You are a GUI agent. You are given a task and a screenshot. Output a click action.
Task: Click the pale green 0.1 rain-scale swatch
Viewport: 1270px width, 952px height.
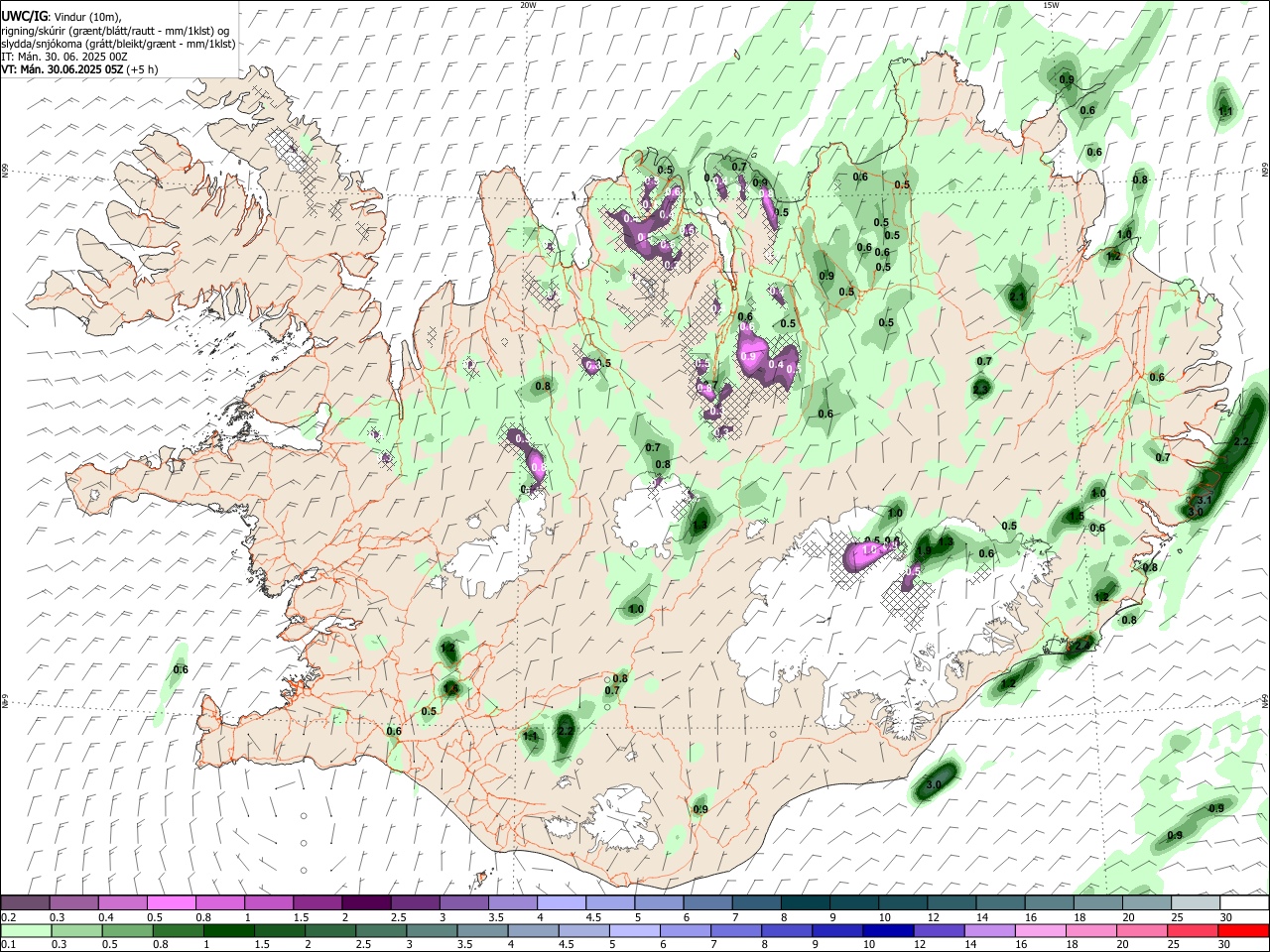(26, 931)
